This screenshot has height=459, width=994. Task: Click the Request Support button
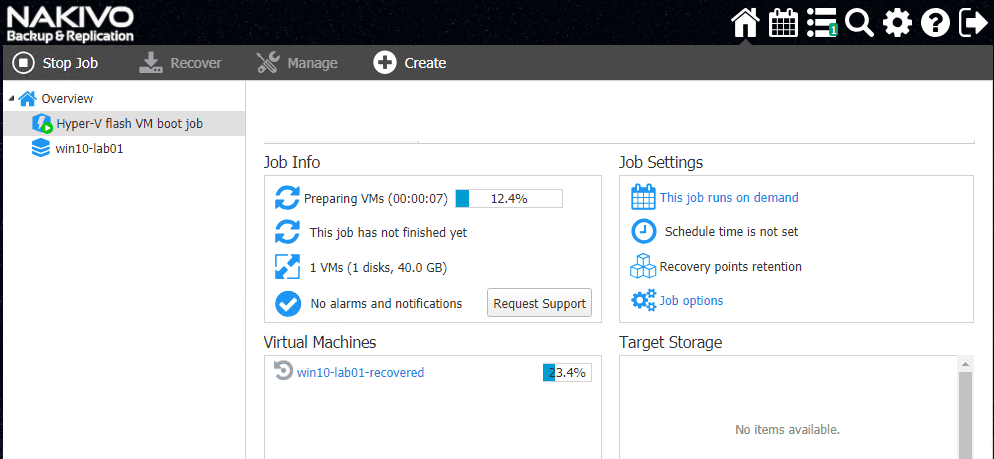point(539,303)
